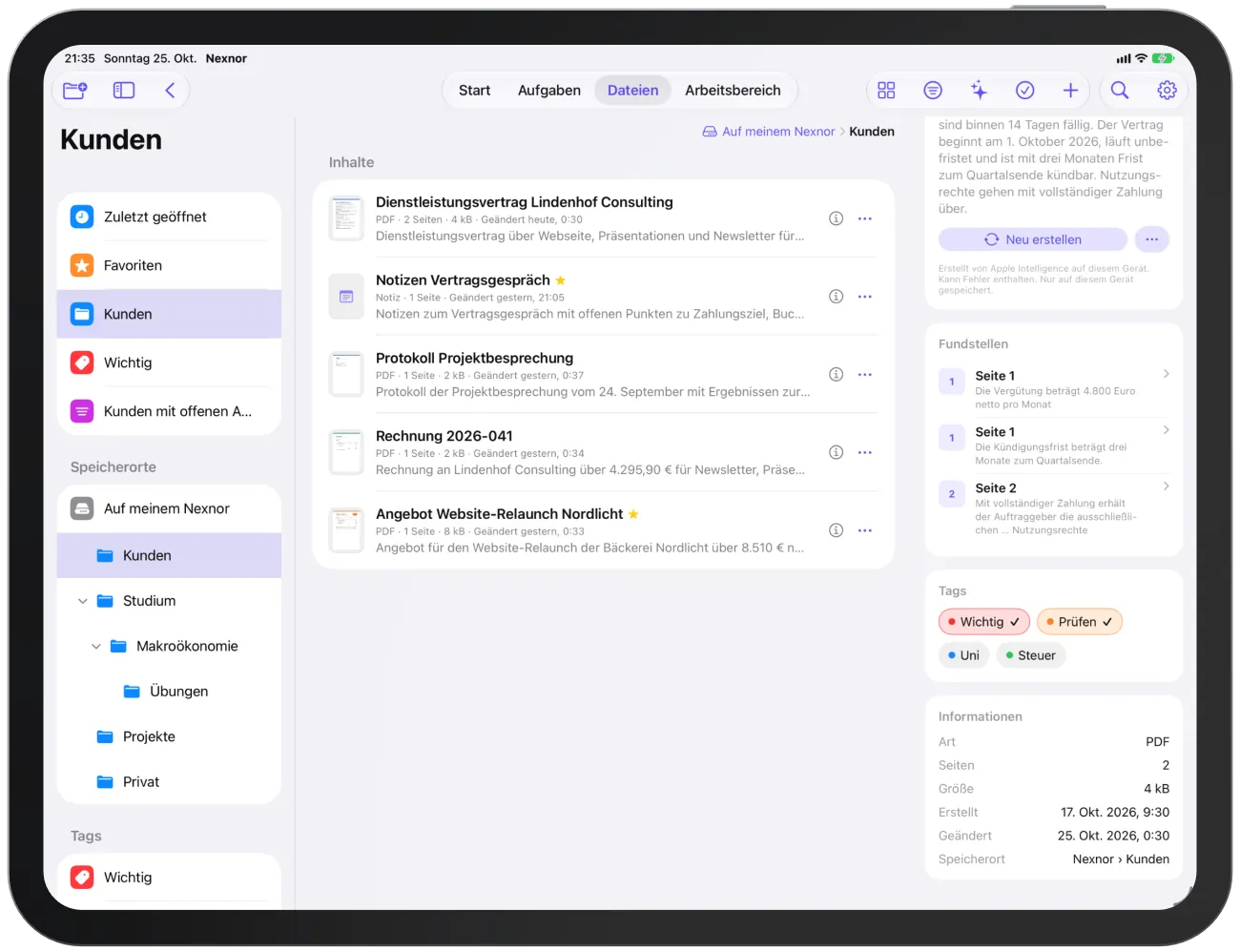
Task: Show info for Protokoll Projektbesprechung
Action: click(x=836, y=374)
